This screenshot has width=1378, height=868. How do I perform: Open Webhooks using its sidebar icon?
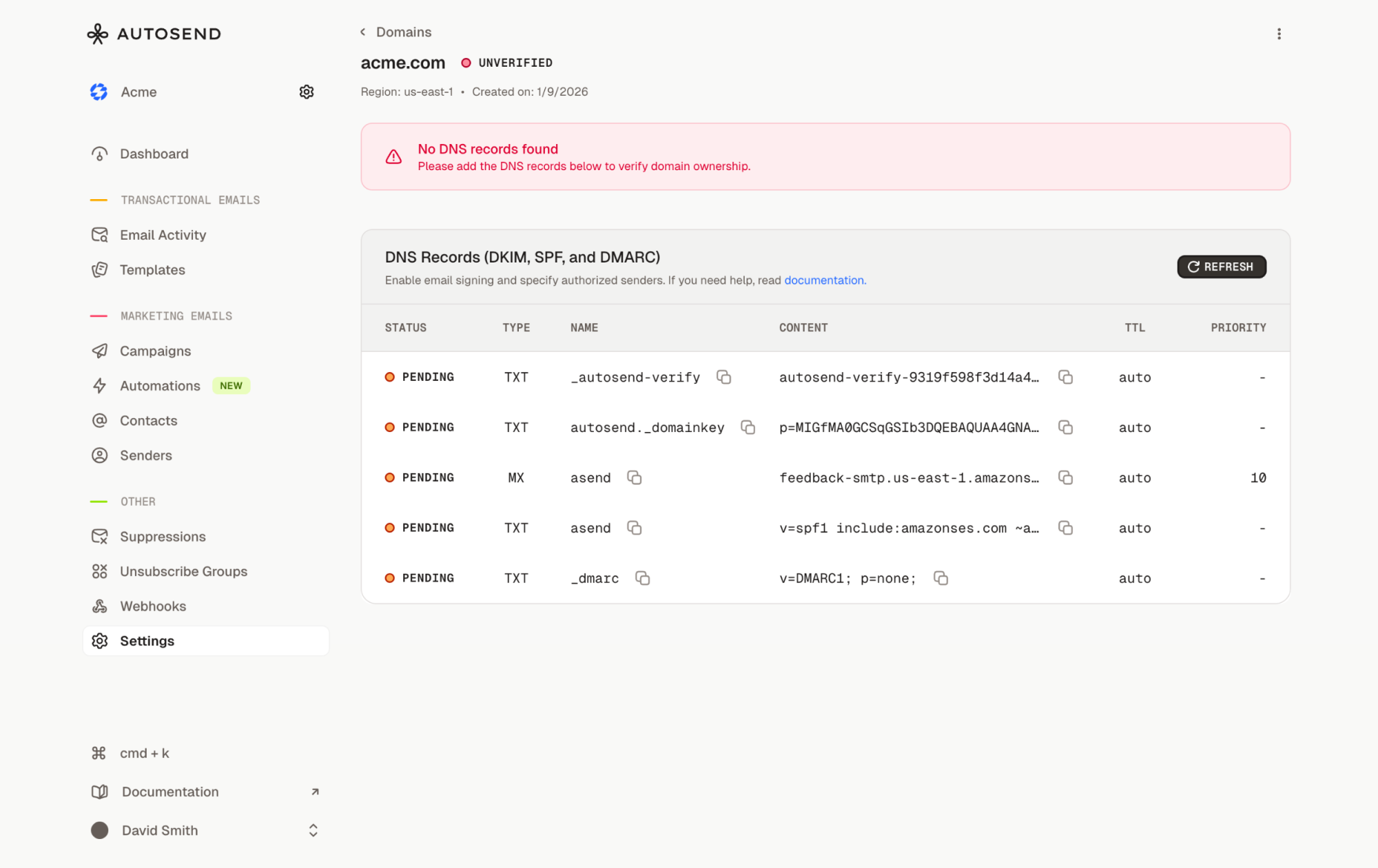click(x=99, y=606)
